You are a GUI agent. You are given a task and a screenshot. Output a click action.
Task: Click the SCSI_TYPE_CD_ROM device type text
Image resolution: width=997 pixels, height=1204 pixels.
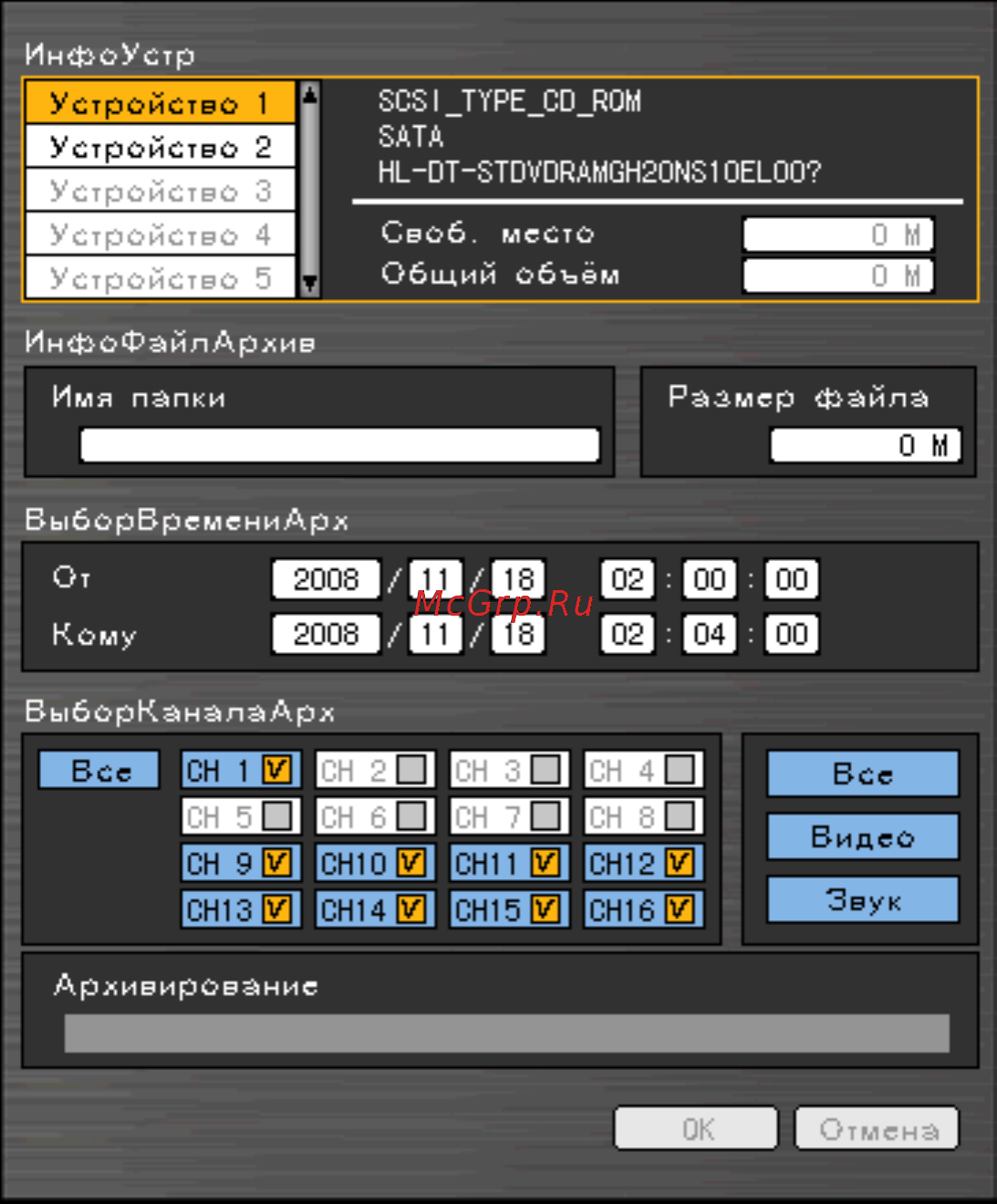coord(510,101)
